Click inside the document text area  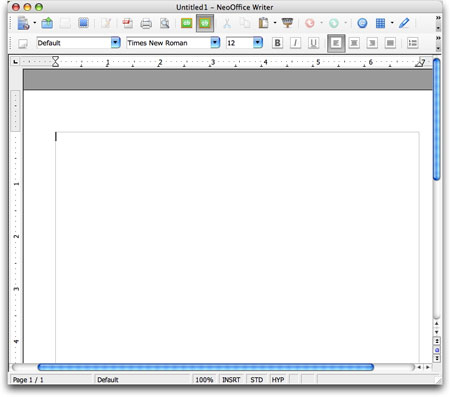coord(237,247)
